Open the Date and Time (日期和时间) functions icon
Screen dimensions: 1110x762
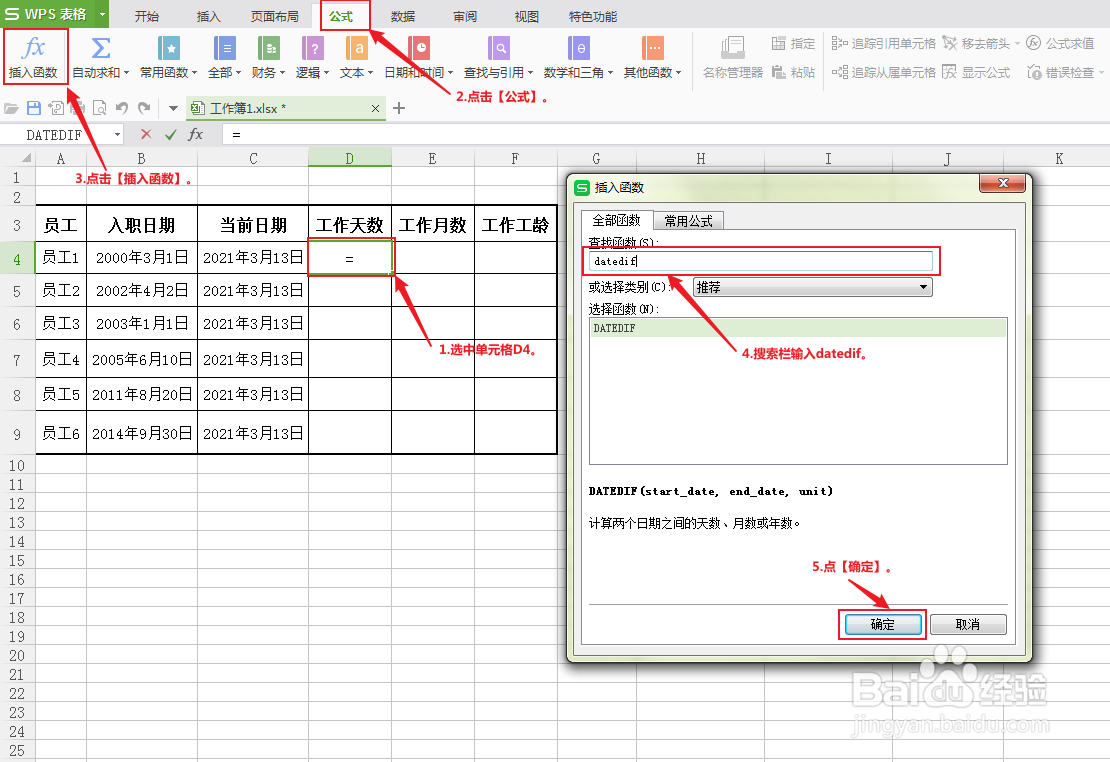tap(418, 48)
